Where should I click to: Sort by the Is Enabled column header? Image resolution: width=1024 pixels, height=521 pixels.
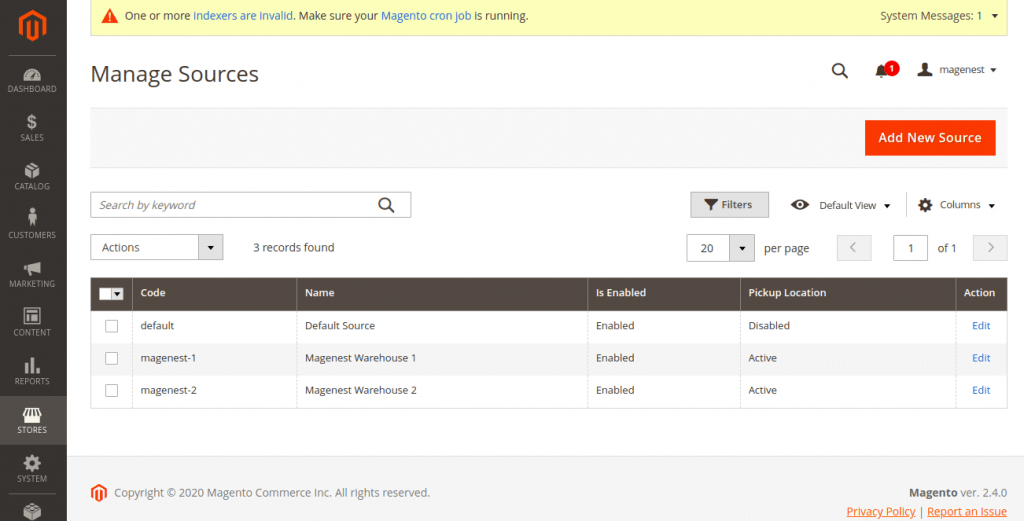[664, 293]
